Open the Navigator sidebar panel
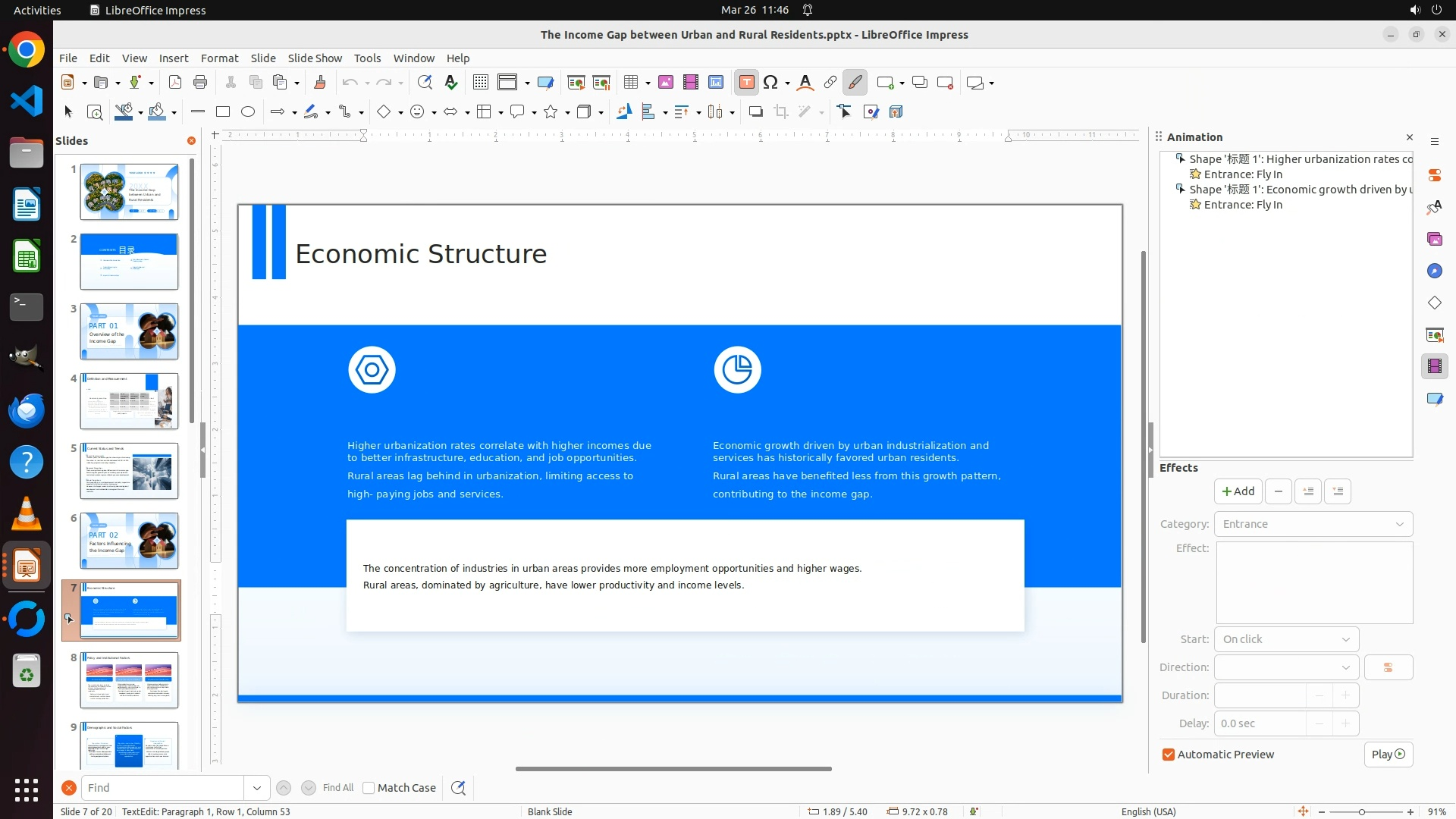The width and height of the screenshot is (1456, 819). tap(1434, 271)
